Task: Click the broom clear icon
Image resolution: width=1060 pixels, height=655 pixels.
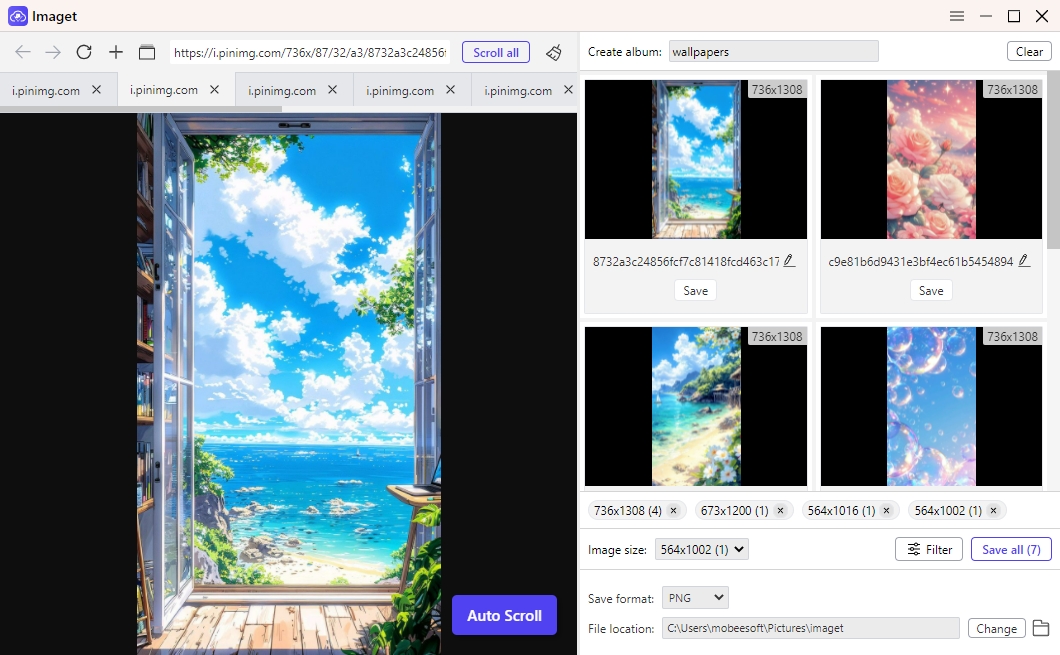Action: 553,52
